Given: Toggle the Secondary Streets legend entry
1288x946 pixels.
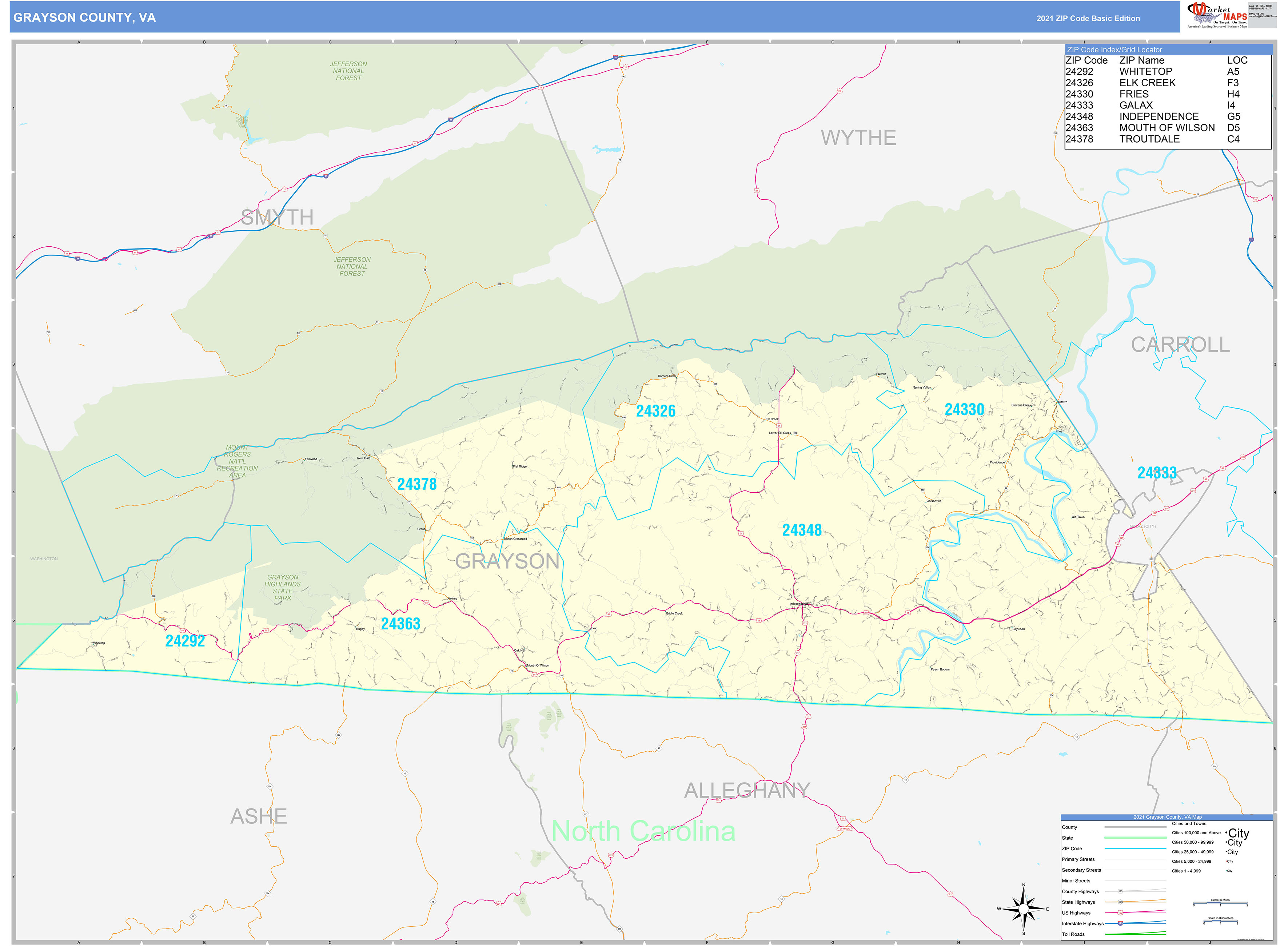Looking at the screenshot, I should (x=1082, y=870).
